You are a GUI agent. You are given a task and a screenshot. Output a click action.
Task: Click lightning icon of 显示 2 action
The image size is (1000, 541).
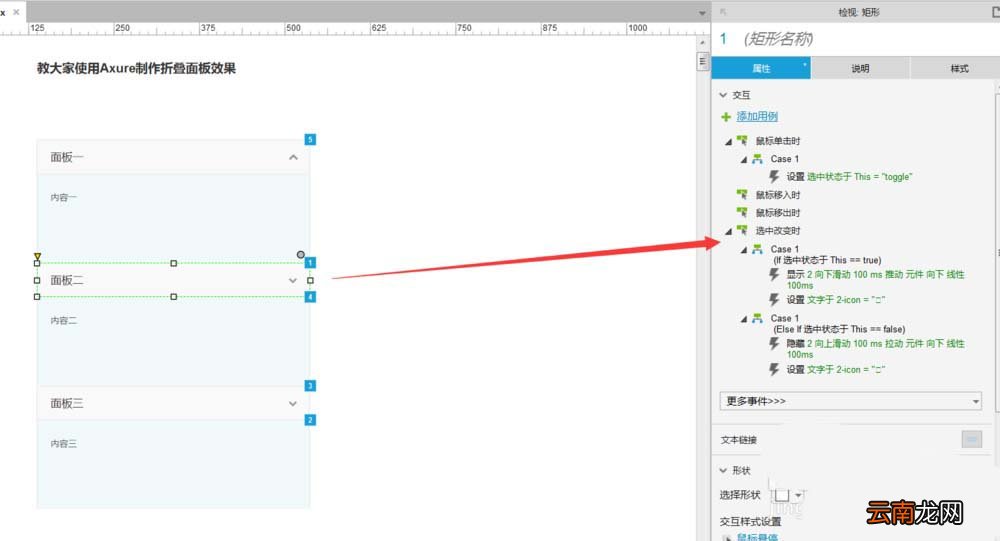774,274
